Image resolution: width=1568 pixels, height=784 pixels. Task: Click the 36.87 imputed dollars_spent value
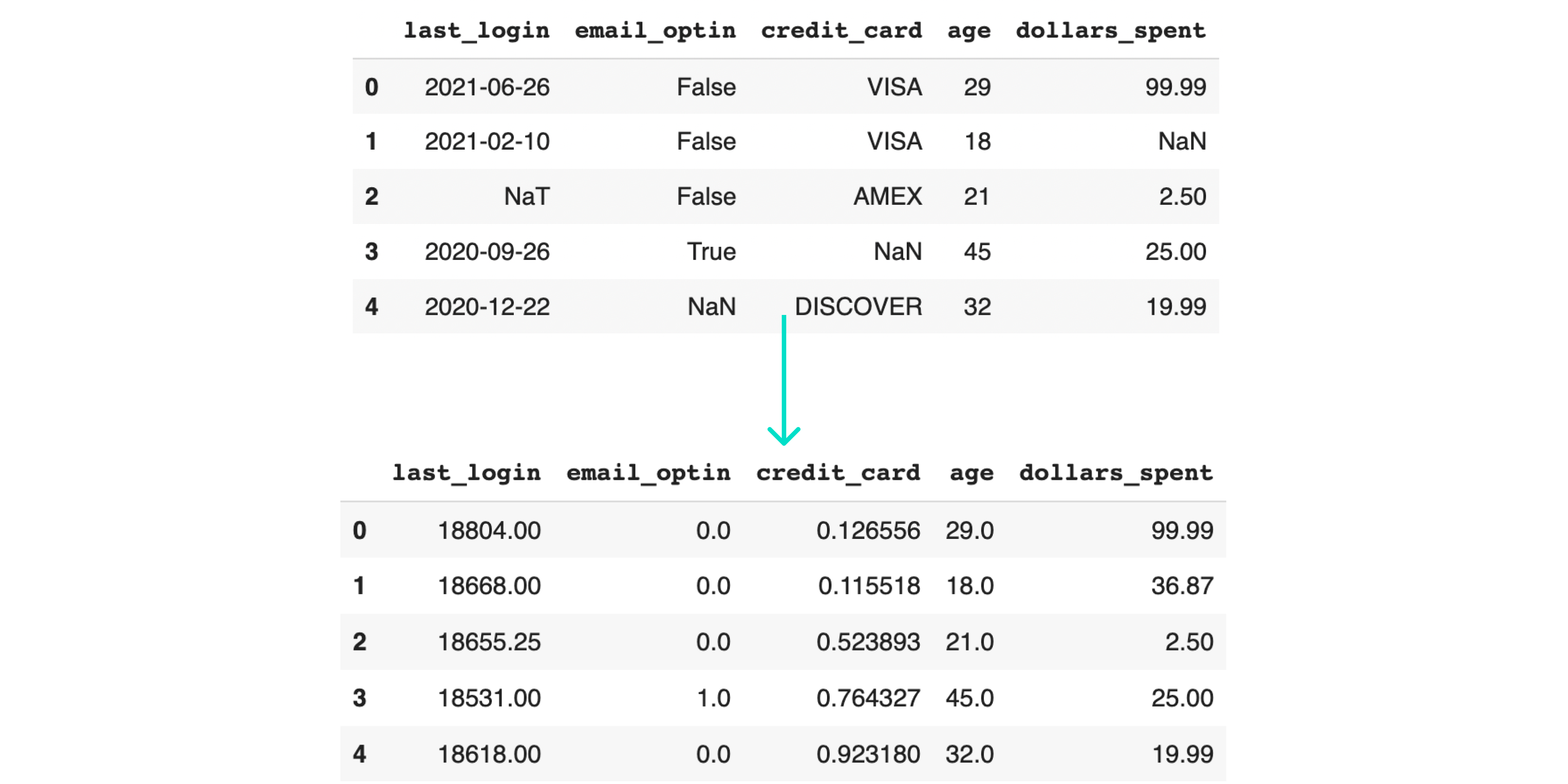coord(1181,586)
